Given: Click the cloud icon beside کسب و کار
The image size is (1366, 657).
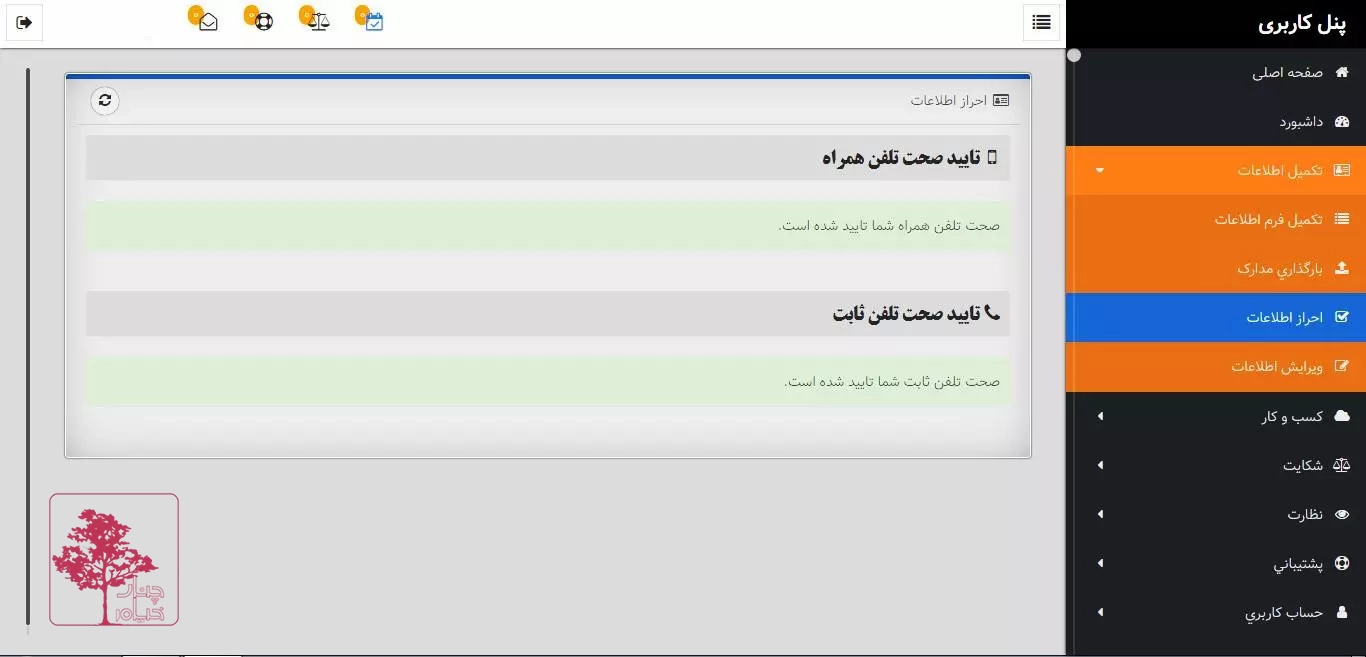Looking at the screenshot, I should pyautogui.click(x=1342, y=415).
